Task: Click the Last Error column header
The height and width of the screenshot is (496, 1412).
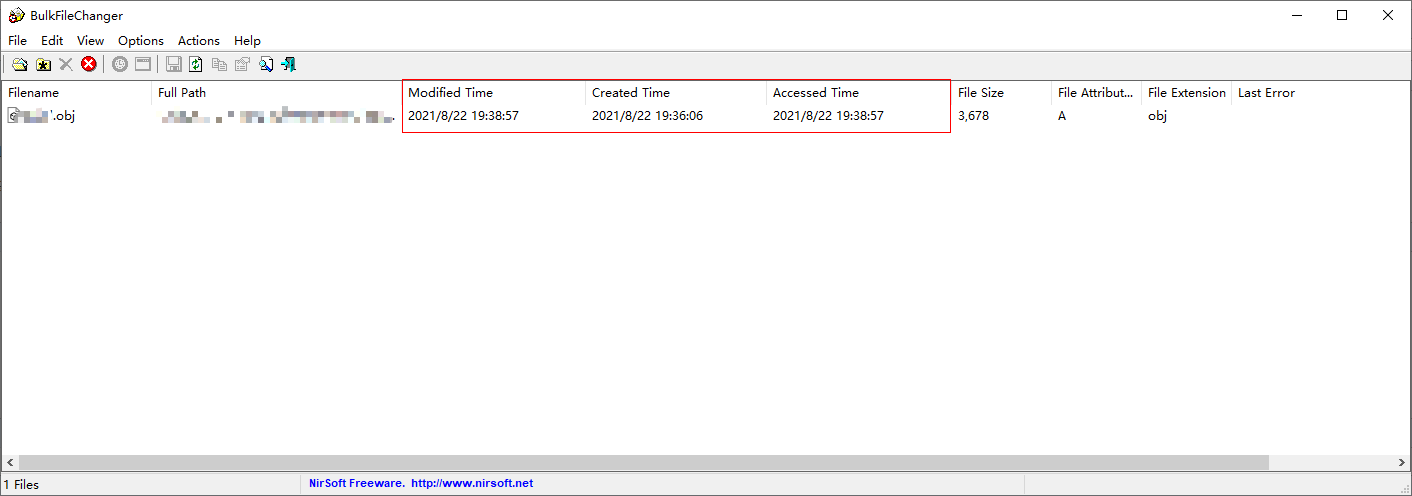Action: [x=1266, y=92]
